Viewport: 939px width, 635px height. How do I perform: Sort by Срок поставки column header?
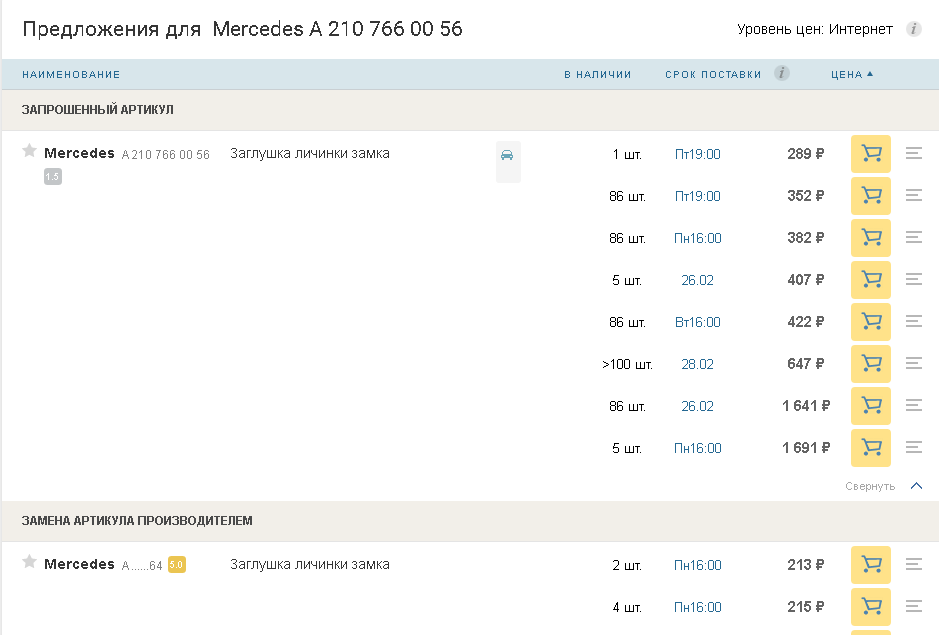pos(713,74)
